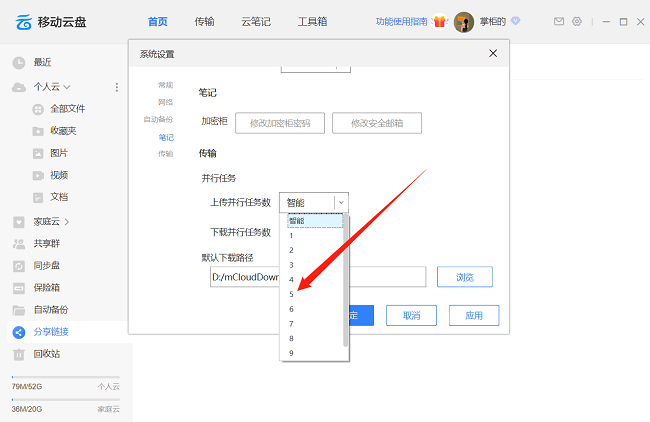The image size is (650, 422).
Task: Open the mail message icon in title bar
Action: pos(558,21)
